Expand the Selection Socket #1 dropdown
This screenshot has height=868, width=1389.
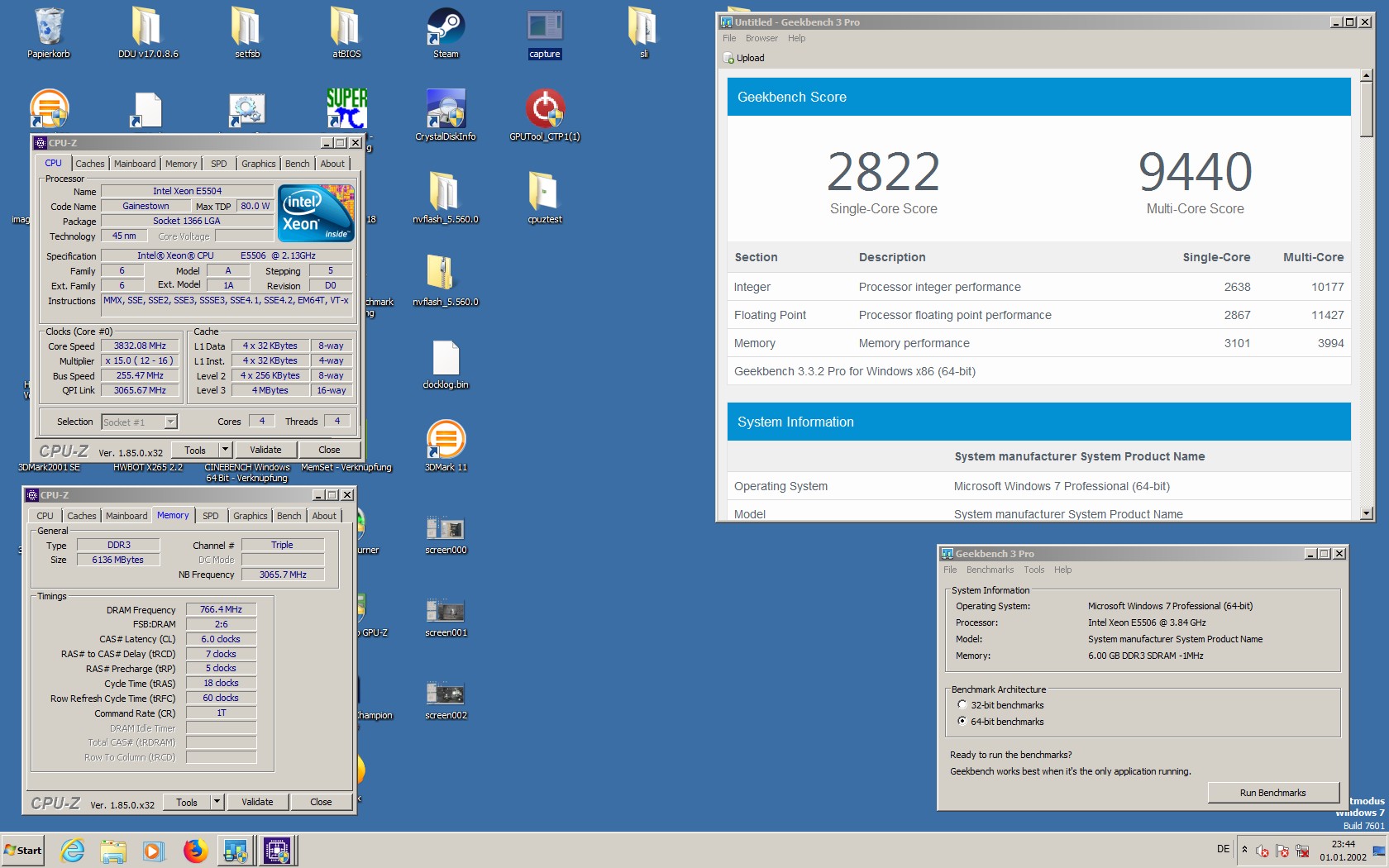tap(170, 422)
